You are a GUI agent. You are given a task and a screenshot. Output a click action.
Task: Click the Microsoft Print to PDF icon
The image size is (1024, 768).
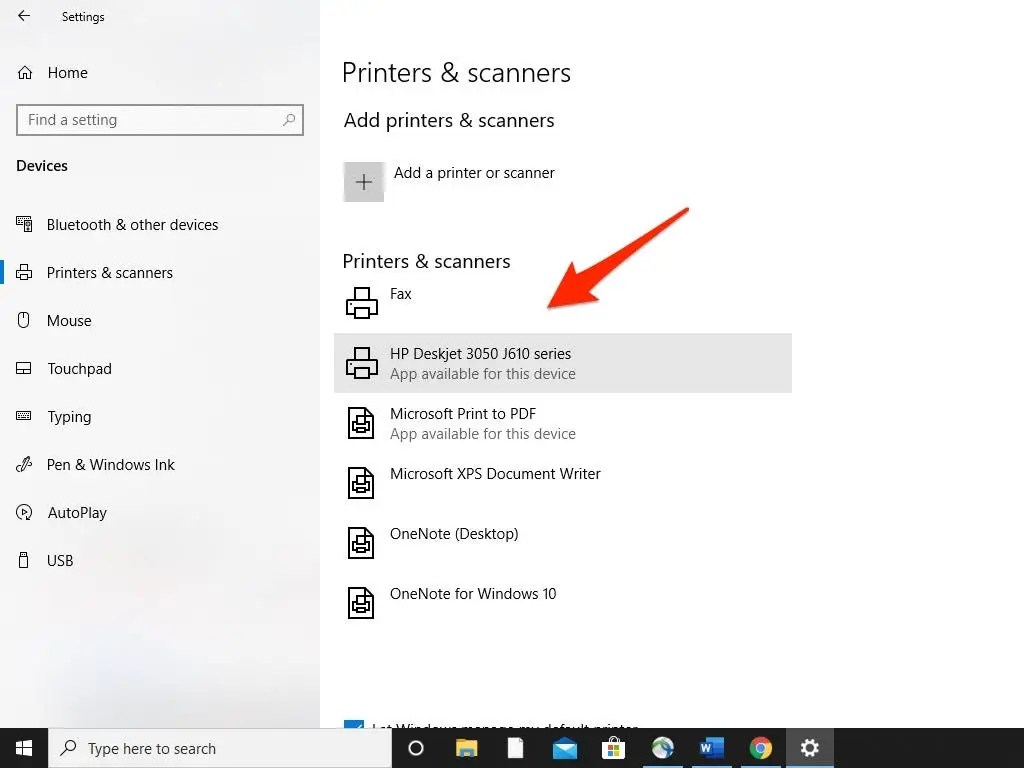pos(360,423)
